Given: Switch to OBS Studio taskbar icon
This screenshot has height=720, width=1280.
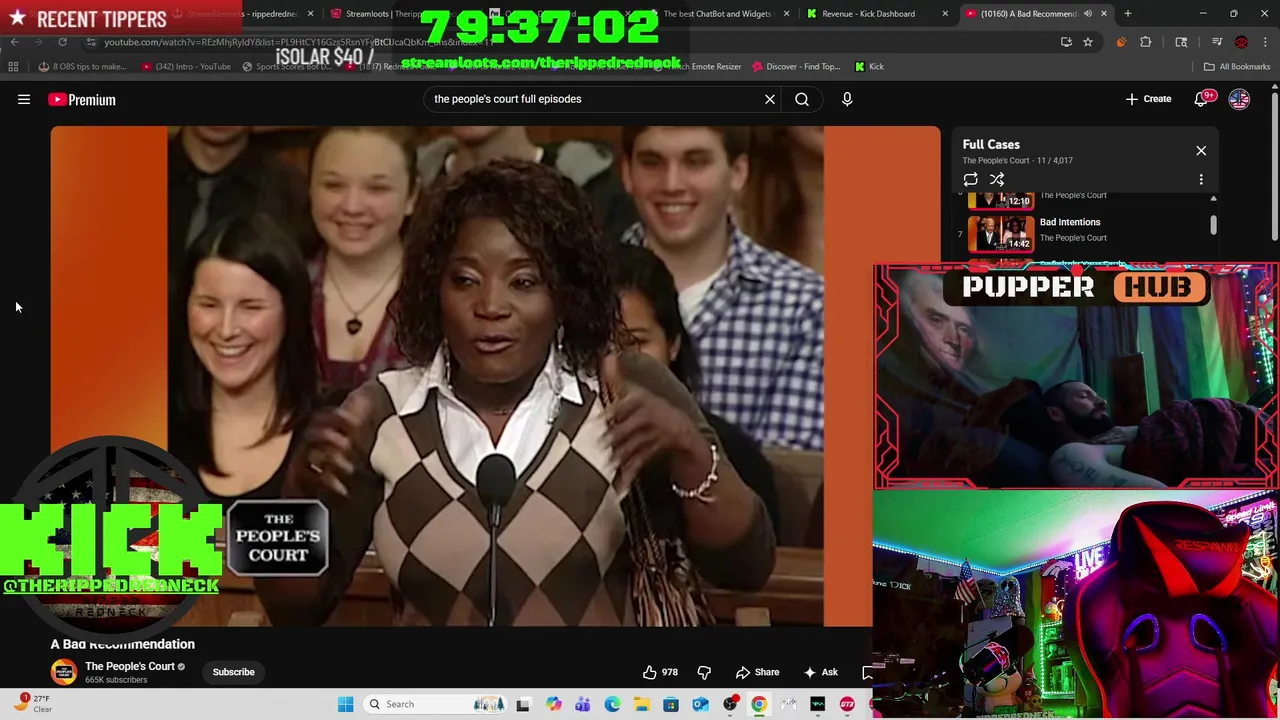Looking at the screenshot, I should coord(730,704).
